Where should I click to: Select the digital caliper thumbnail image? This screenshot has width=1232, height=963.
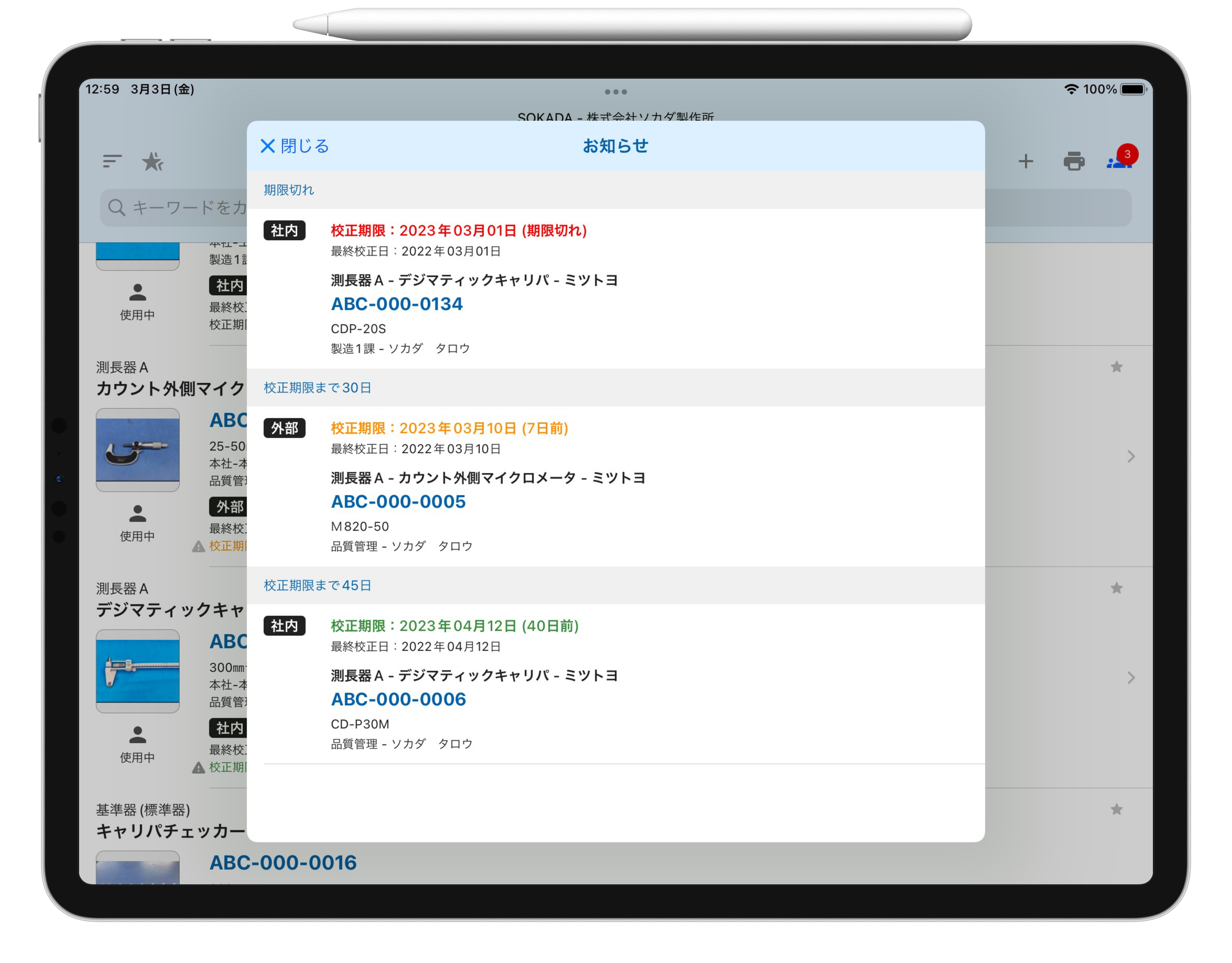(138, 671)
